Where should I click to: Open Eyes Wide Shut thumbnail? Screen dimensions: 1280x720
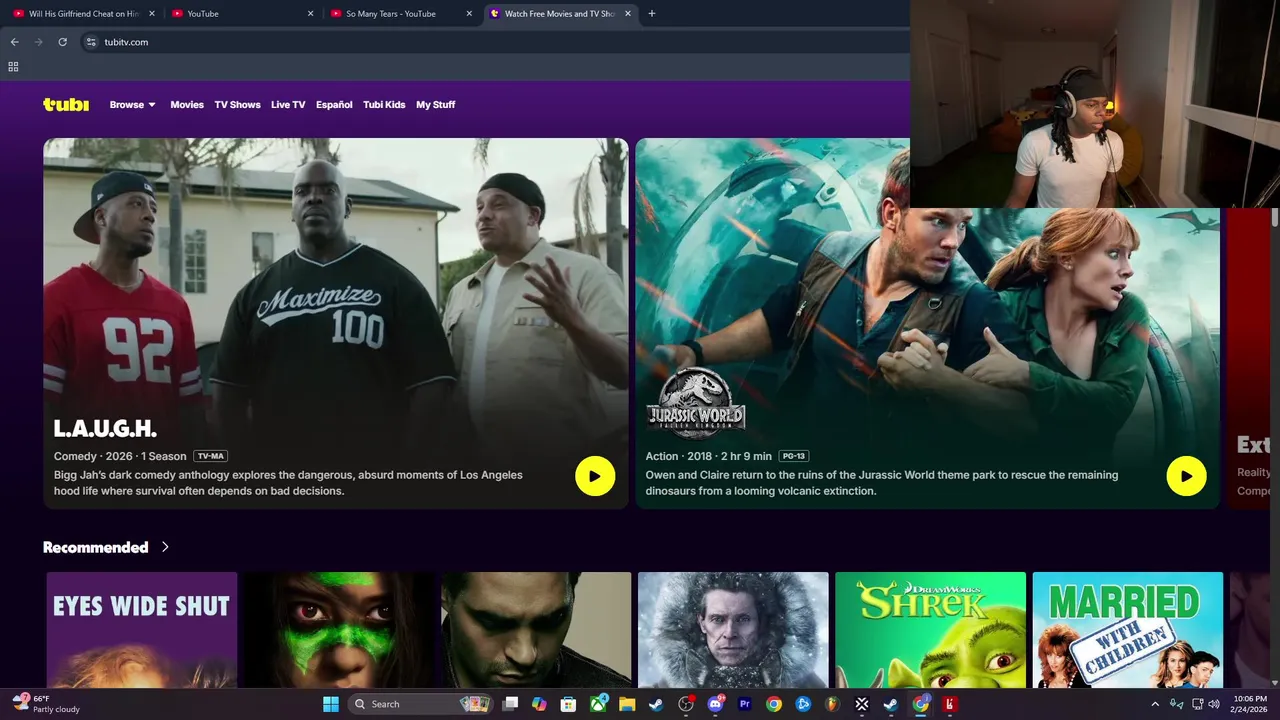tap(142, 630)
